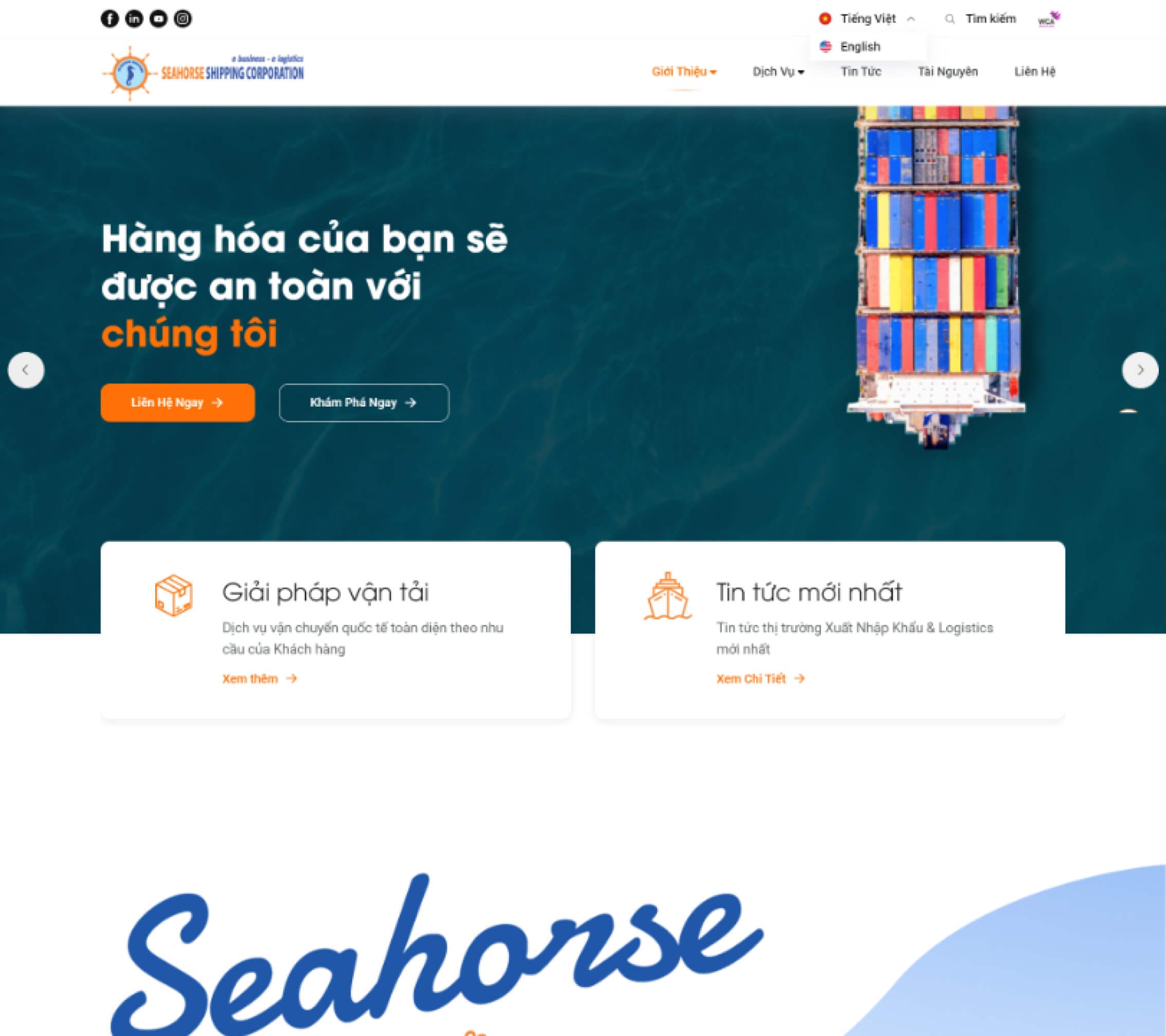Click the Khám Phá Ngay button
The height and width of the screenshot is (1036, 1166).
364,402
